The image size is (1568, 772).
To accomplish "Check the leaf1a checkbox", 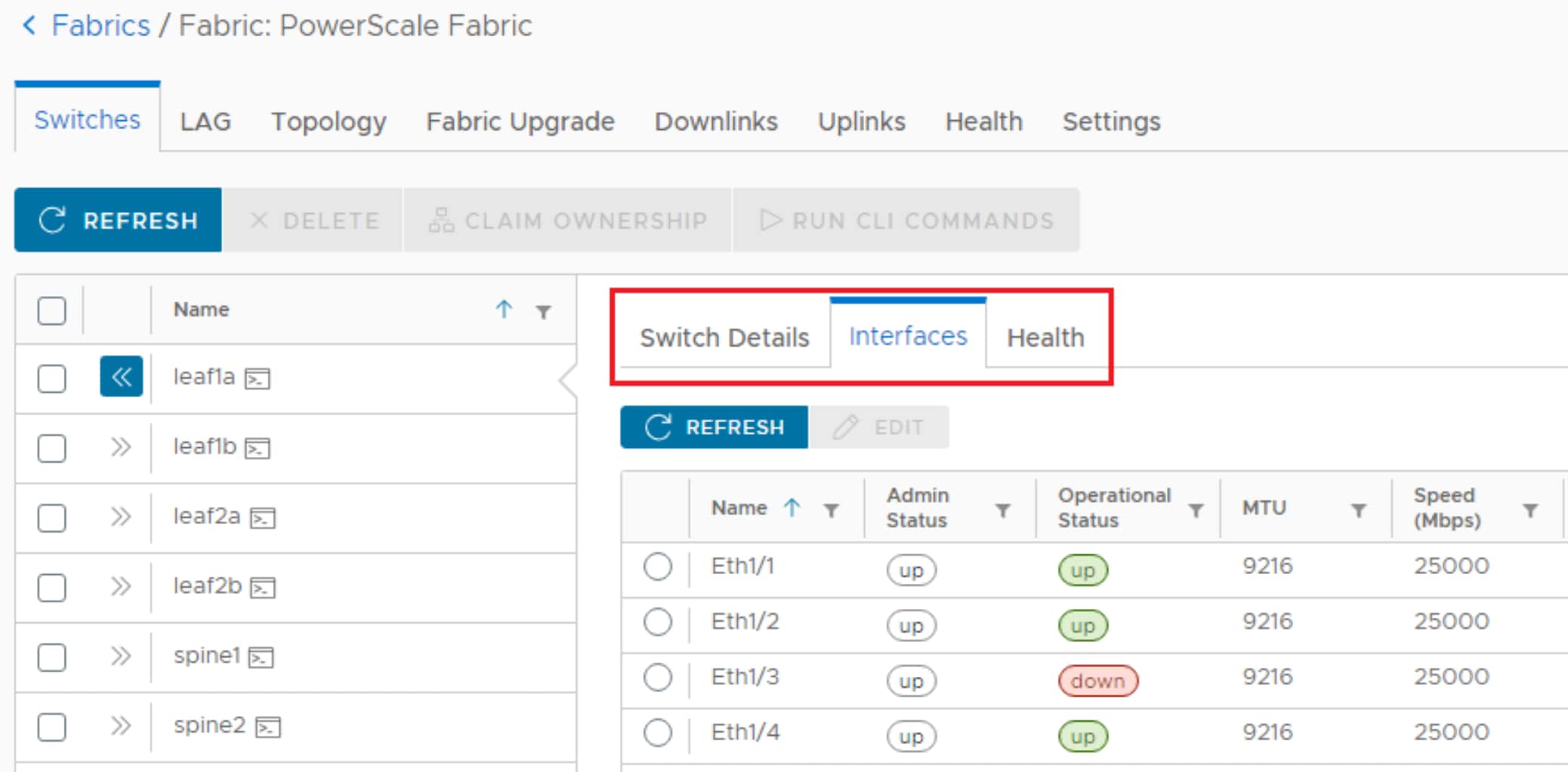I will (51, 378).
